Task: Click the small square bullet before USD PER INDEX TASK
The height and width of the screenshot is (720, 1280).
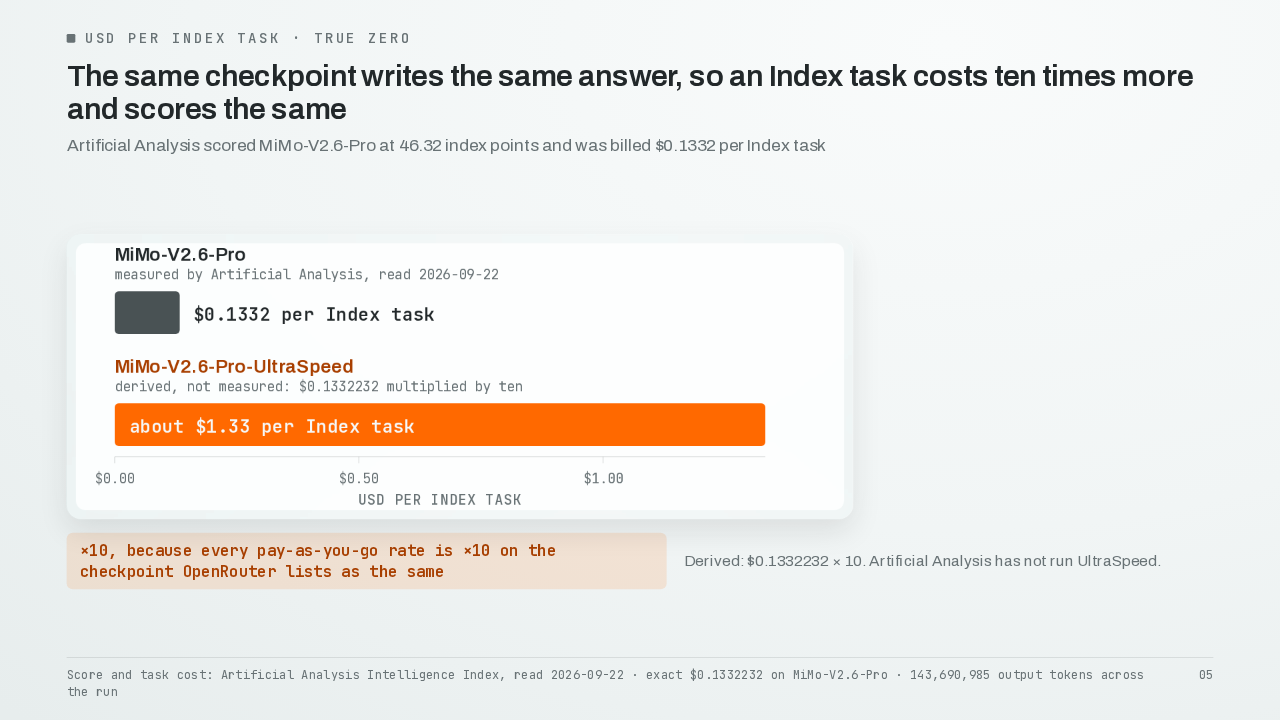Action: pos(71,38)
